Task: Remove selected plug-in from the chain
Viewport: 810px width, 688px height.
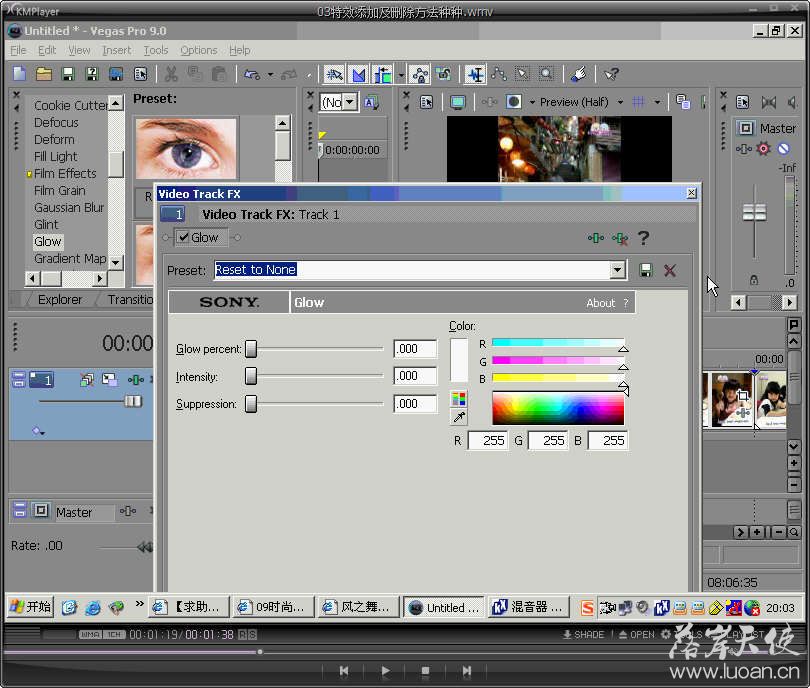Action: pyautogui.click(x=620, y=238)
